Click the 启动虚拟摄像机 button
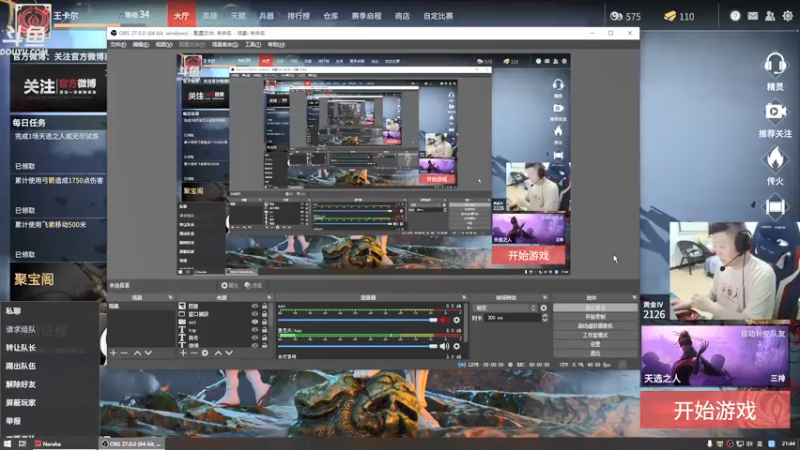This screenshot has width=800, height=450. pos(595,326)
